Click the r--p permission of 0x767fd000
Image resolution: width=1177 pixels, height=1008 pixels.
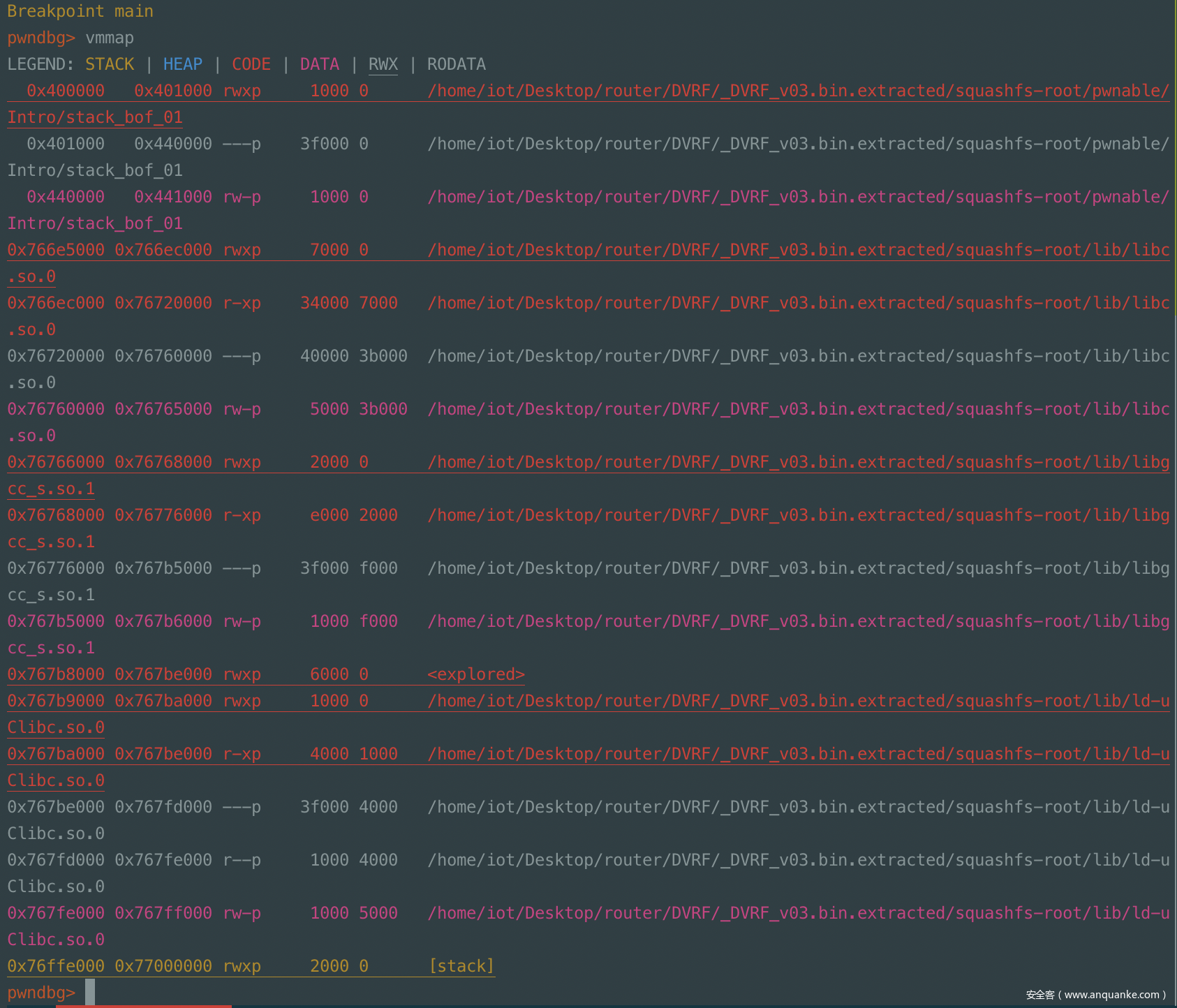[x=242, y=860]
